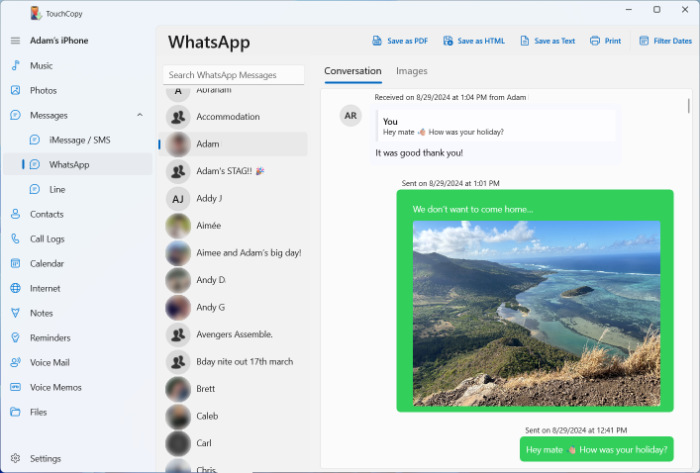Click the Save as PDF icon
700x473 pixels.
(377, 41)
